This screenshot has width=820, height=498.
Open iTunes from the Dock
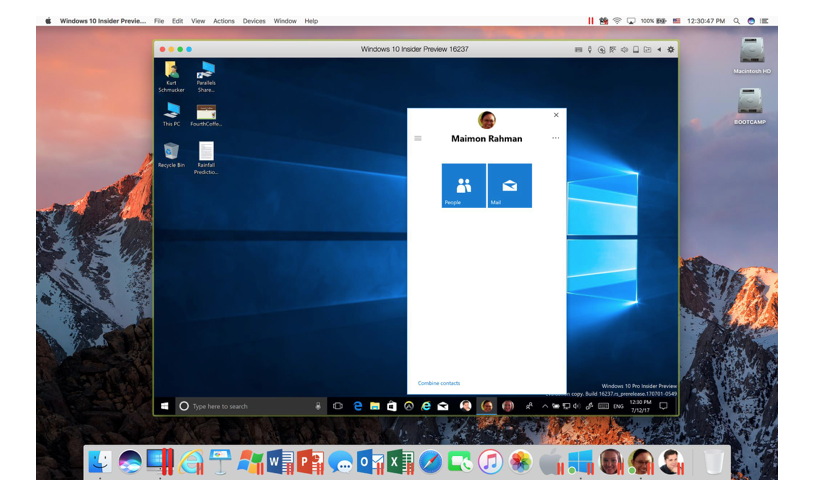[490, 462]
